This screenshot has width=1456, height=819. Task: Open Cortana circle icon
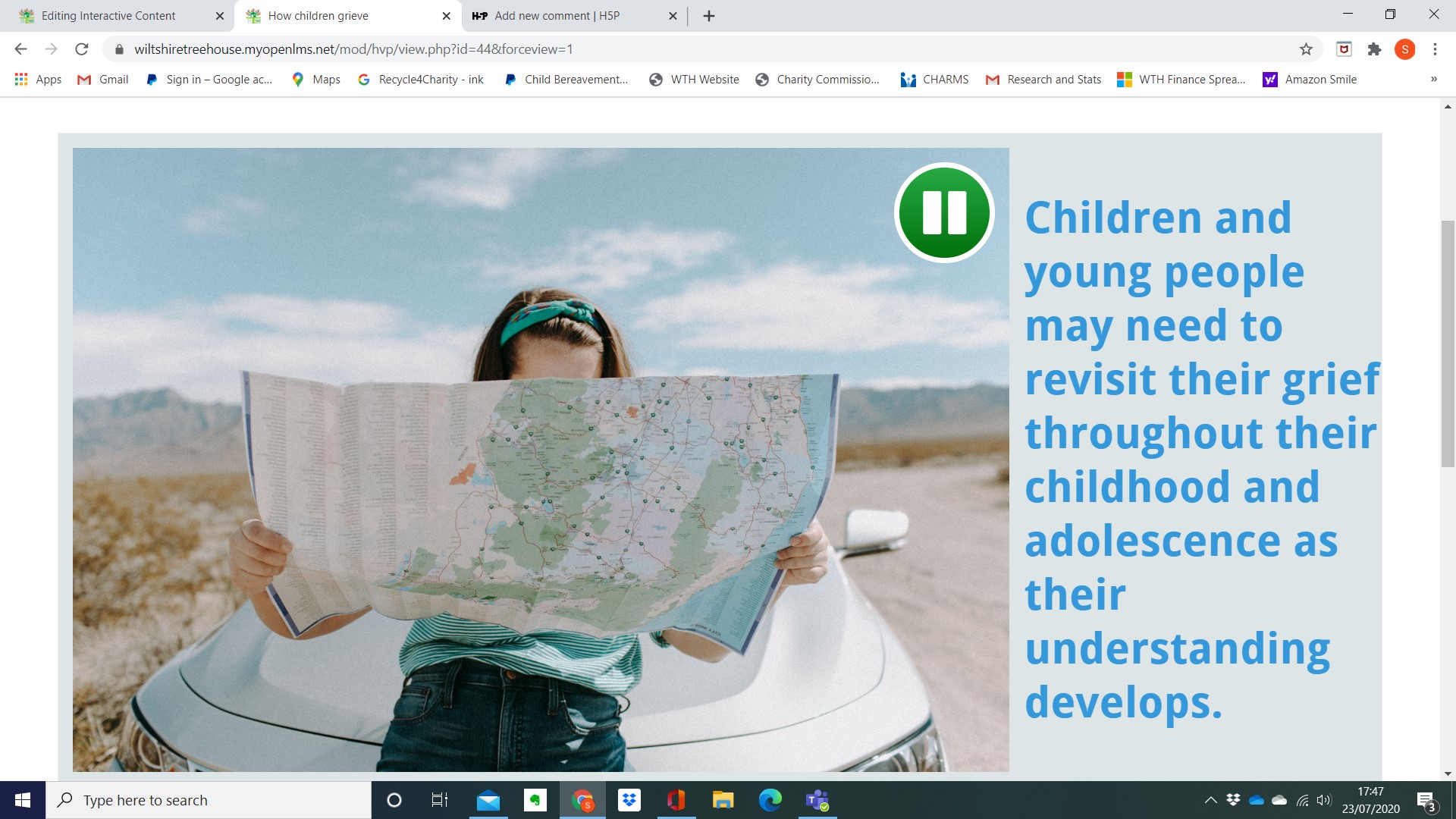(x=394, y=800)
